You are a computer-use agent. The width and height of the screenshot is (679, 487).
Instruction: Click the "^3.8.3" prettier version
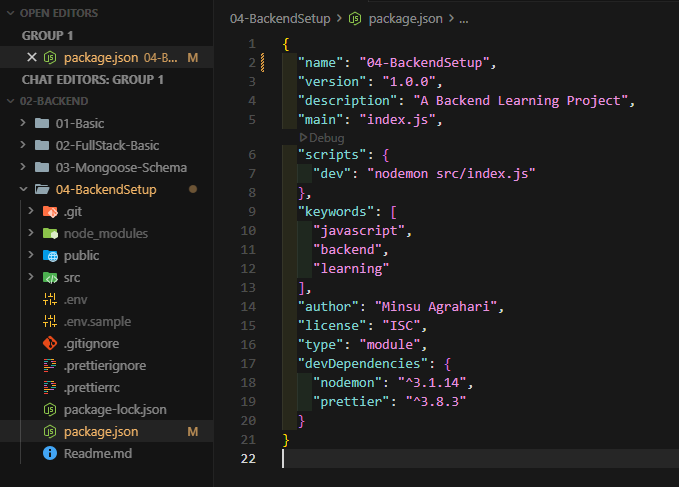point(436,402)
